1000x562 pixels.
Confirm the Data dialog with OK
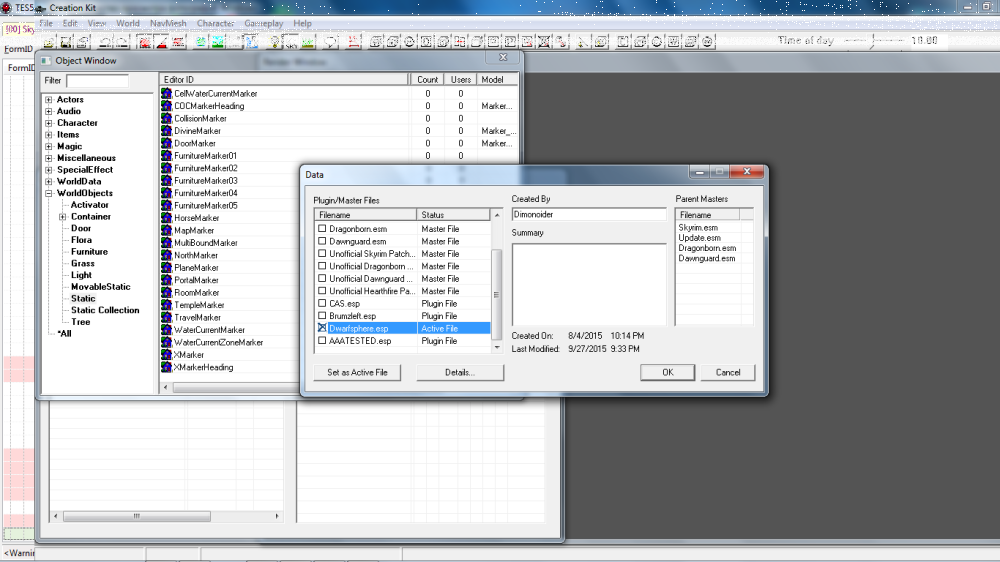tap(667, 373)
